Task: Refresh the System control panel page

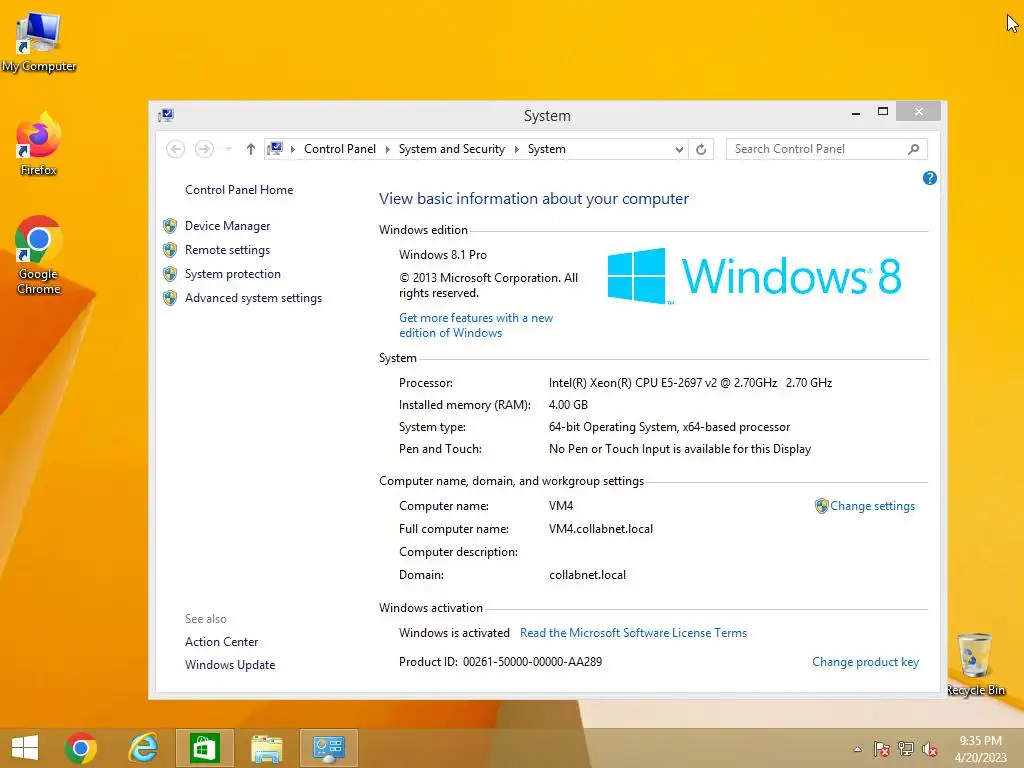Action: [701, 150]
